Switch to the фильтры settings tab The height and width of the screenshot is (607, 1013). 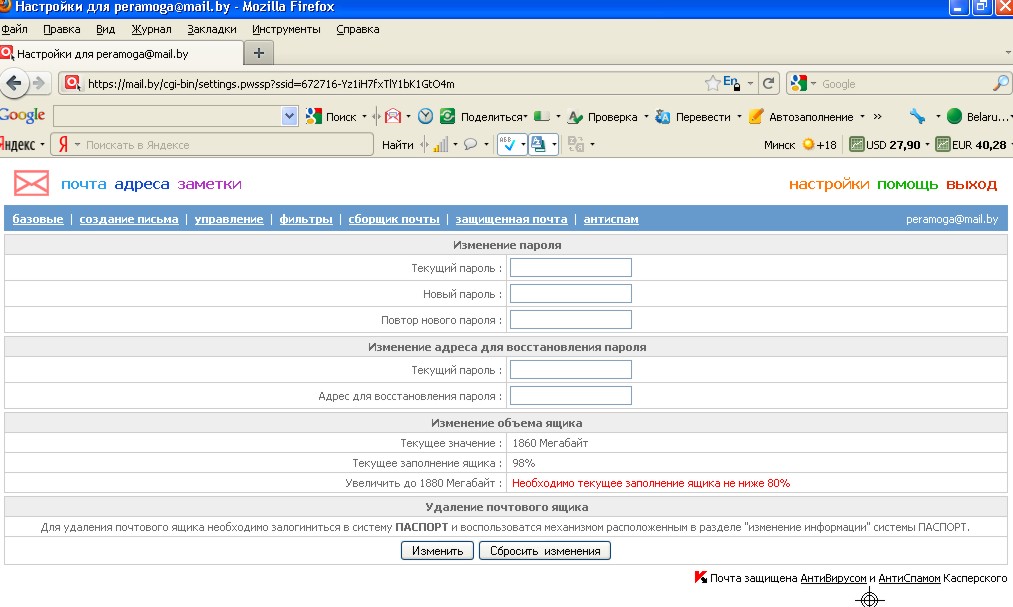pyautogui.click(x=306, y=219)
